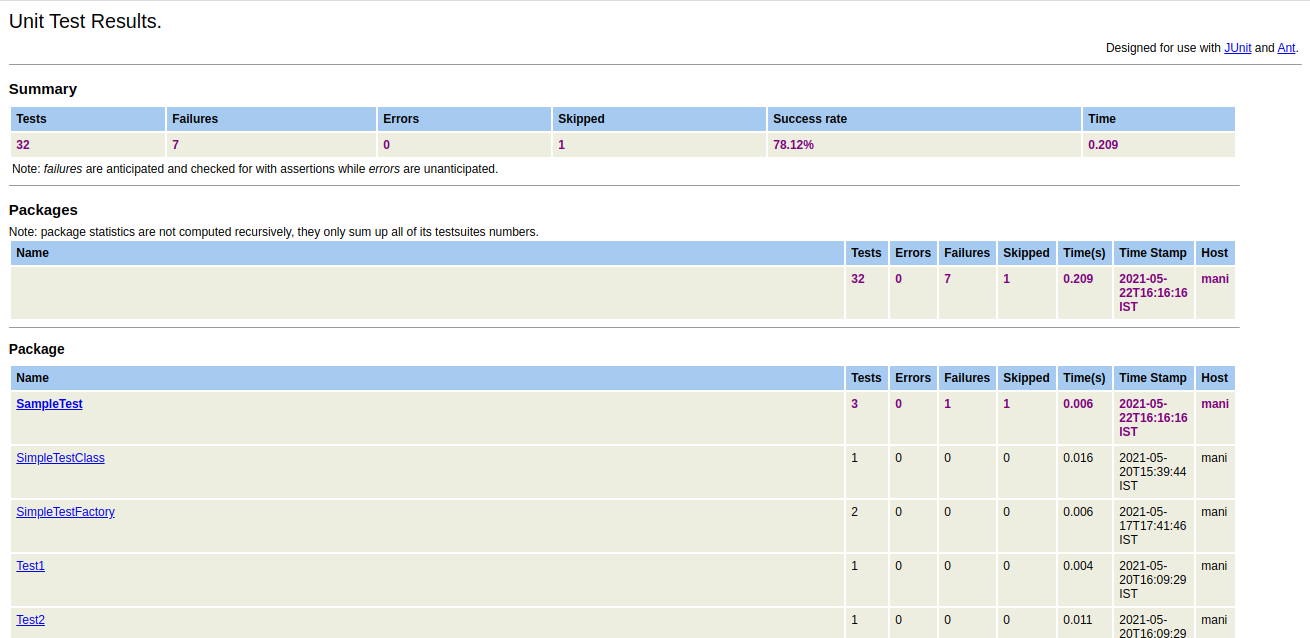Click the Unit Test Results heading
Image resolution: width=1310 pixels, height=638 pixels.
coord(84,20)
